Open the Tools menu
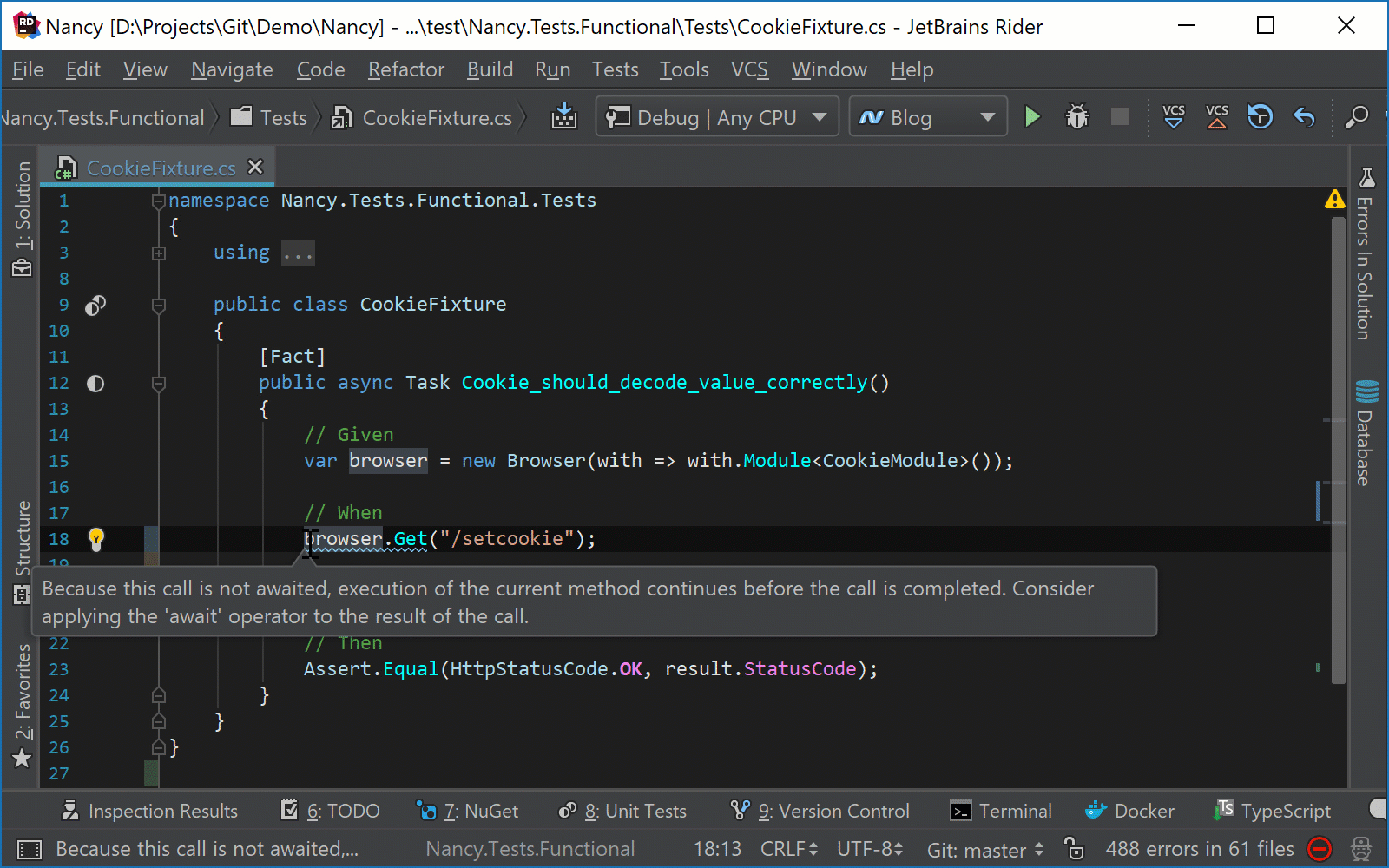 [684, 69]
